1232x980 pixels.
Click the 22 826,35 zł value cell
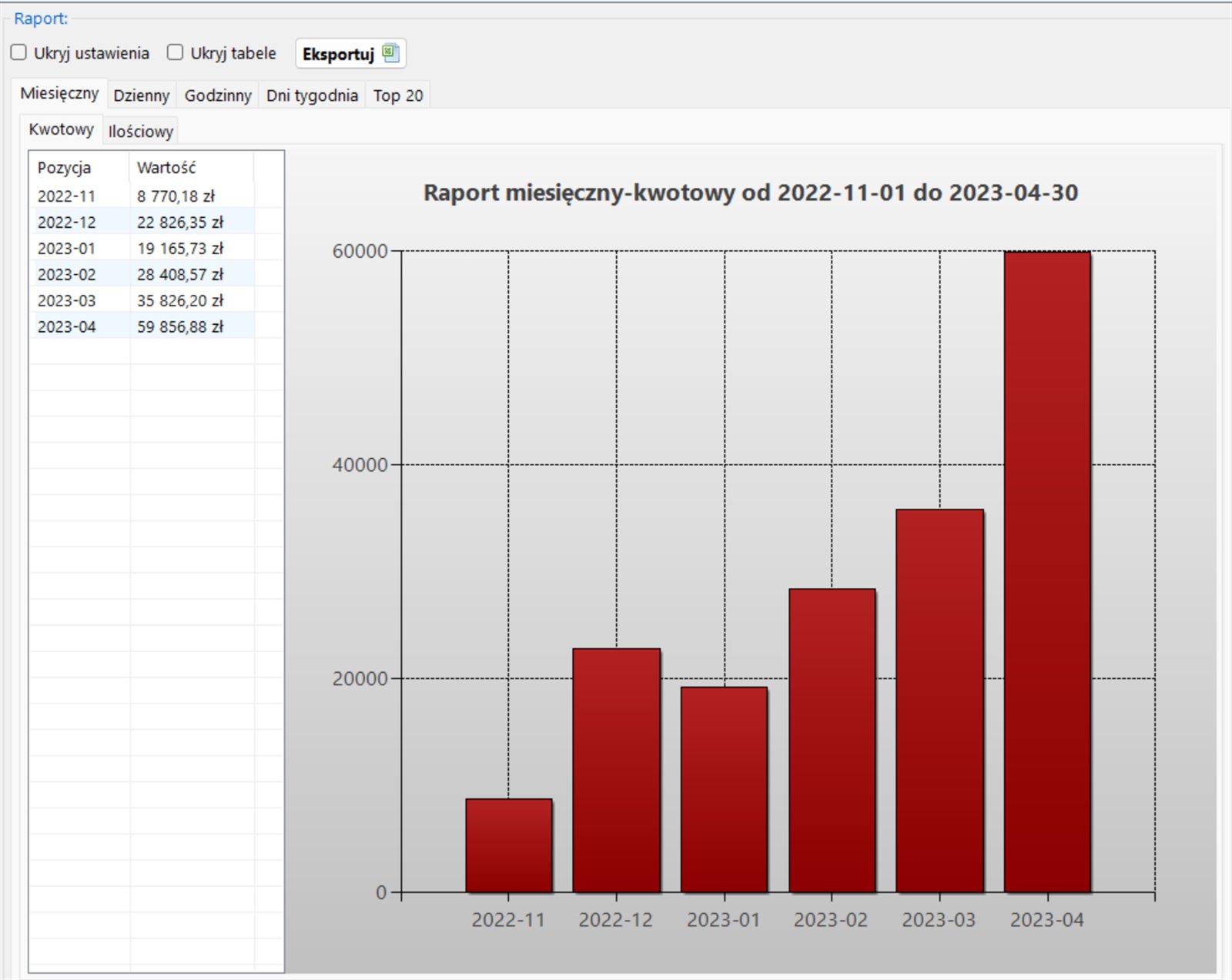[180, 222]
